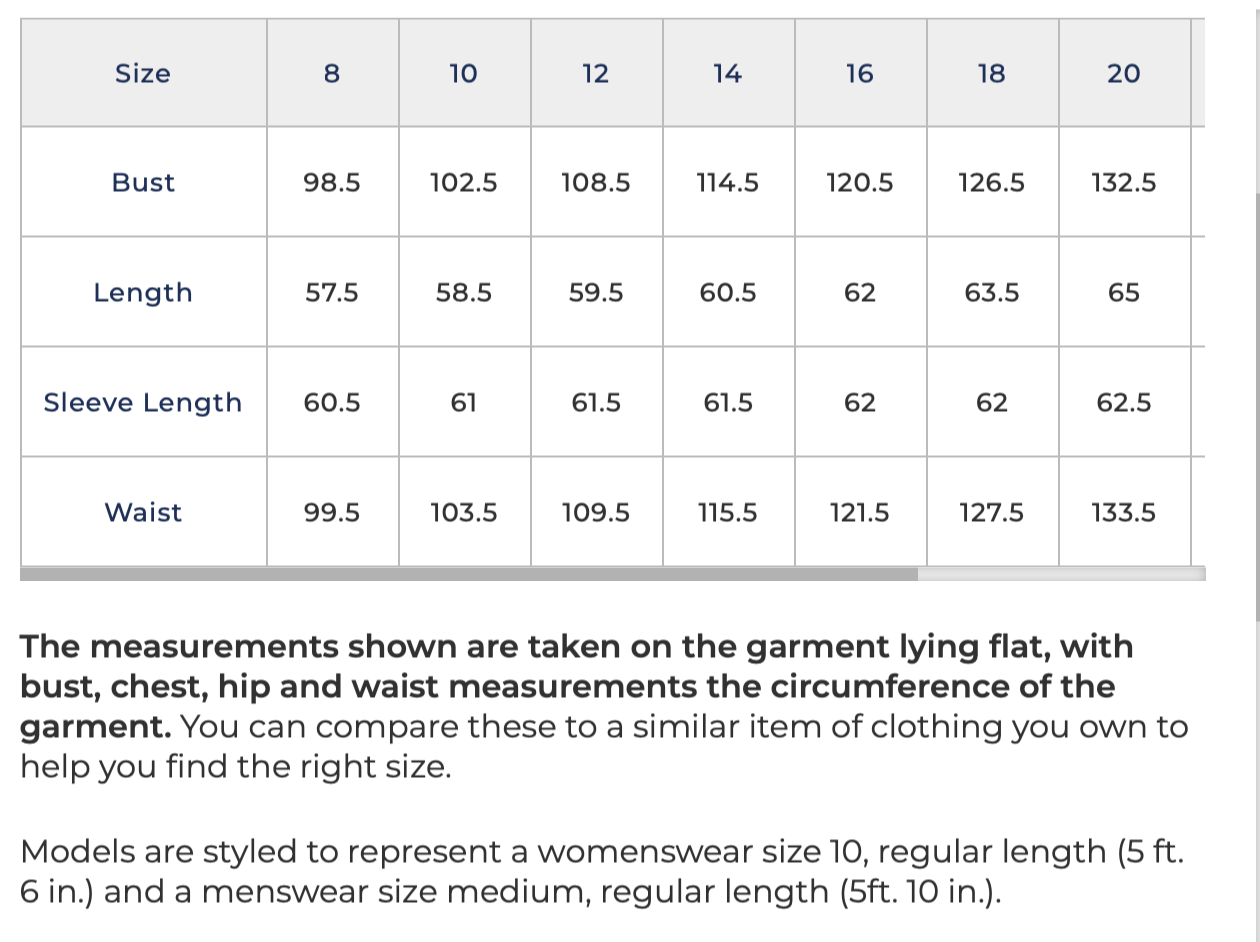Select the Waist row label
1260x942 pixels.
click(143, 512)
